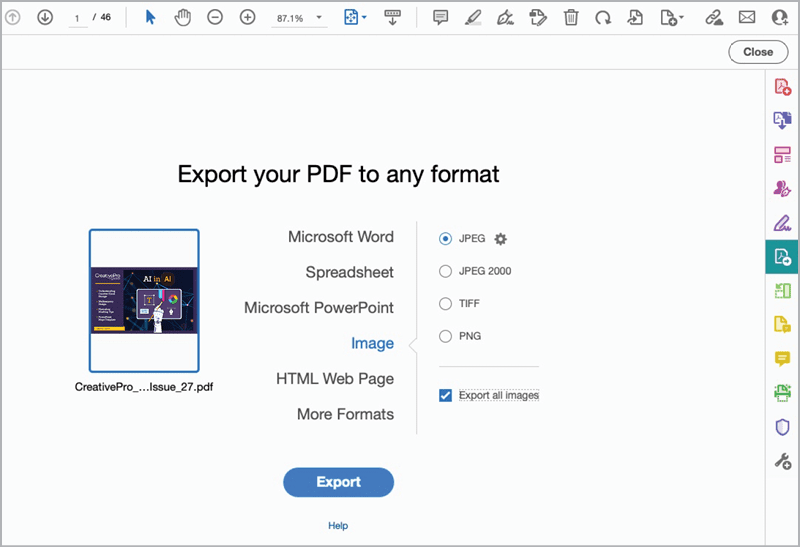Open Protect shield sidebar tool

click(x=783, y=427)
